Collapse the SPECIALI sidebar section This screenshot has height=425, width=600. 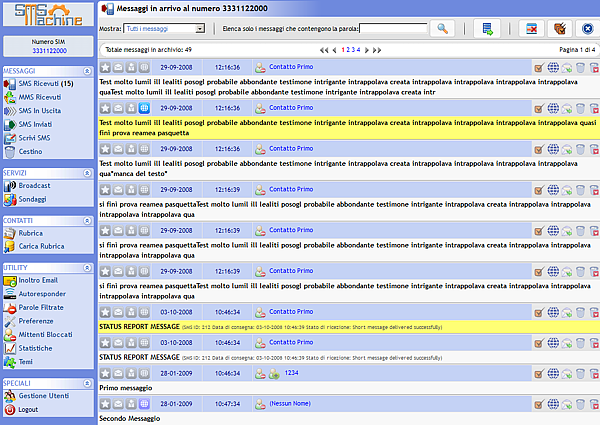point(87,383)
